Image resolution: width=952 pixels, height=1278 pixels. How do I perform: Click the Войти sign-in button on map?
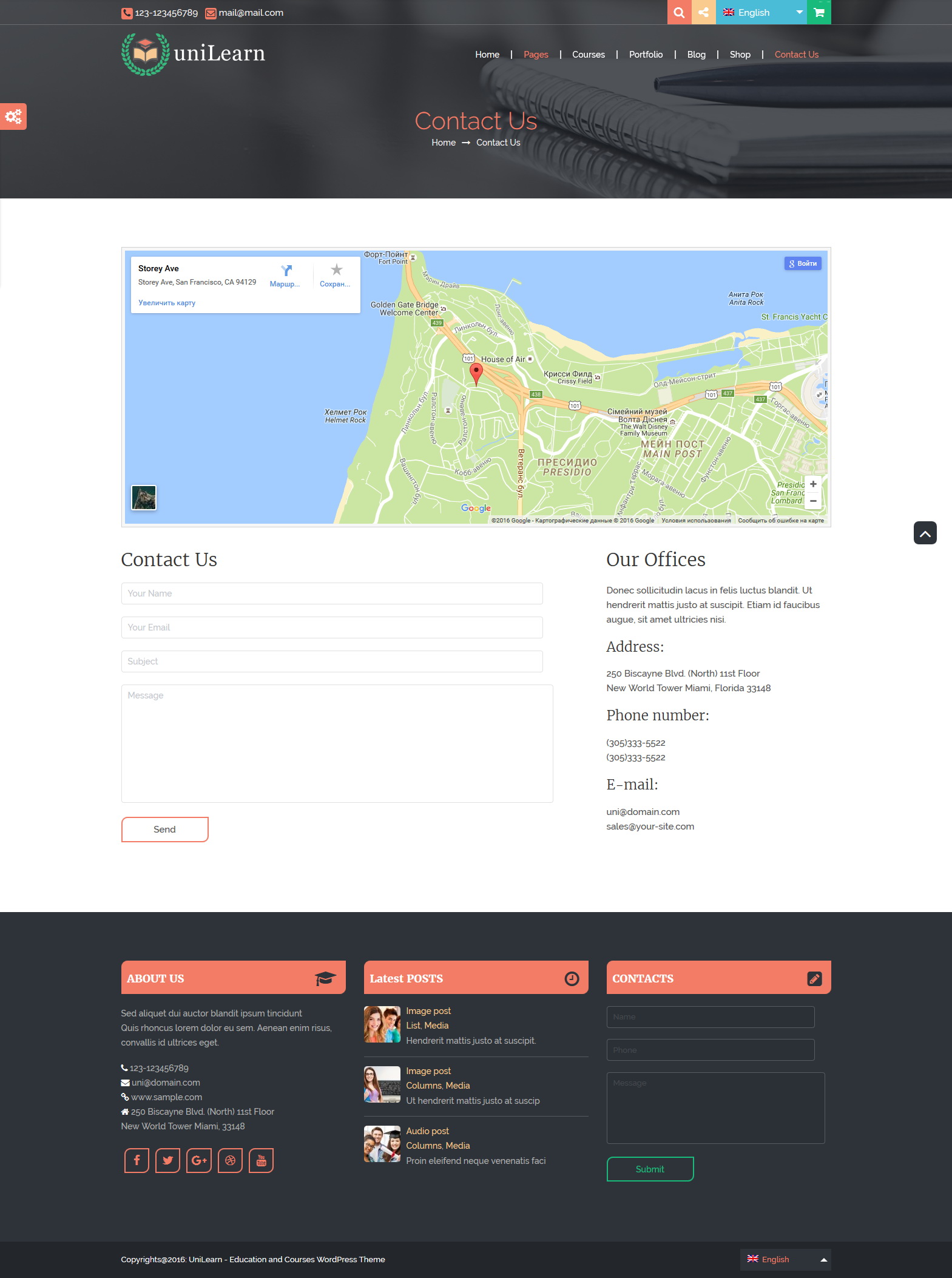click(803, 263)
